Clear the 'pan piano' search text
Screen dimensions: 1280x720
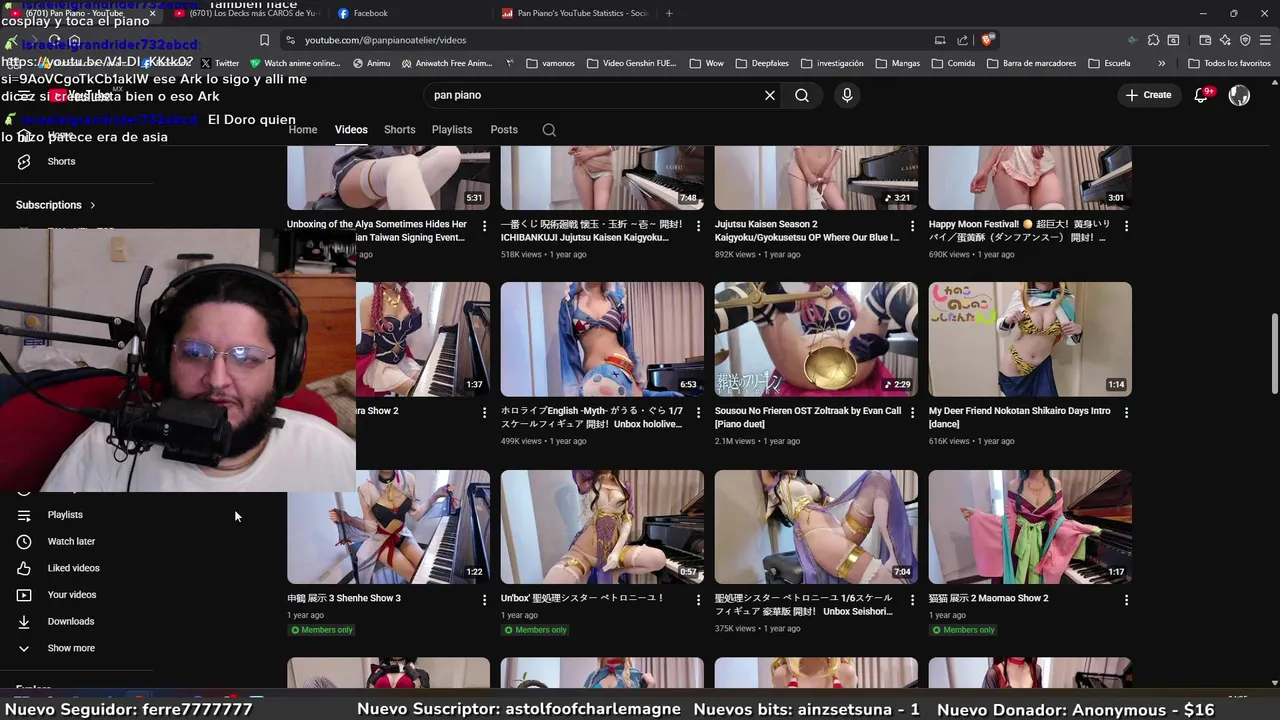[770, 95]
